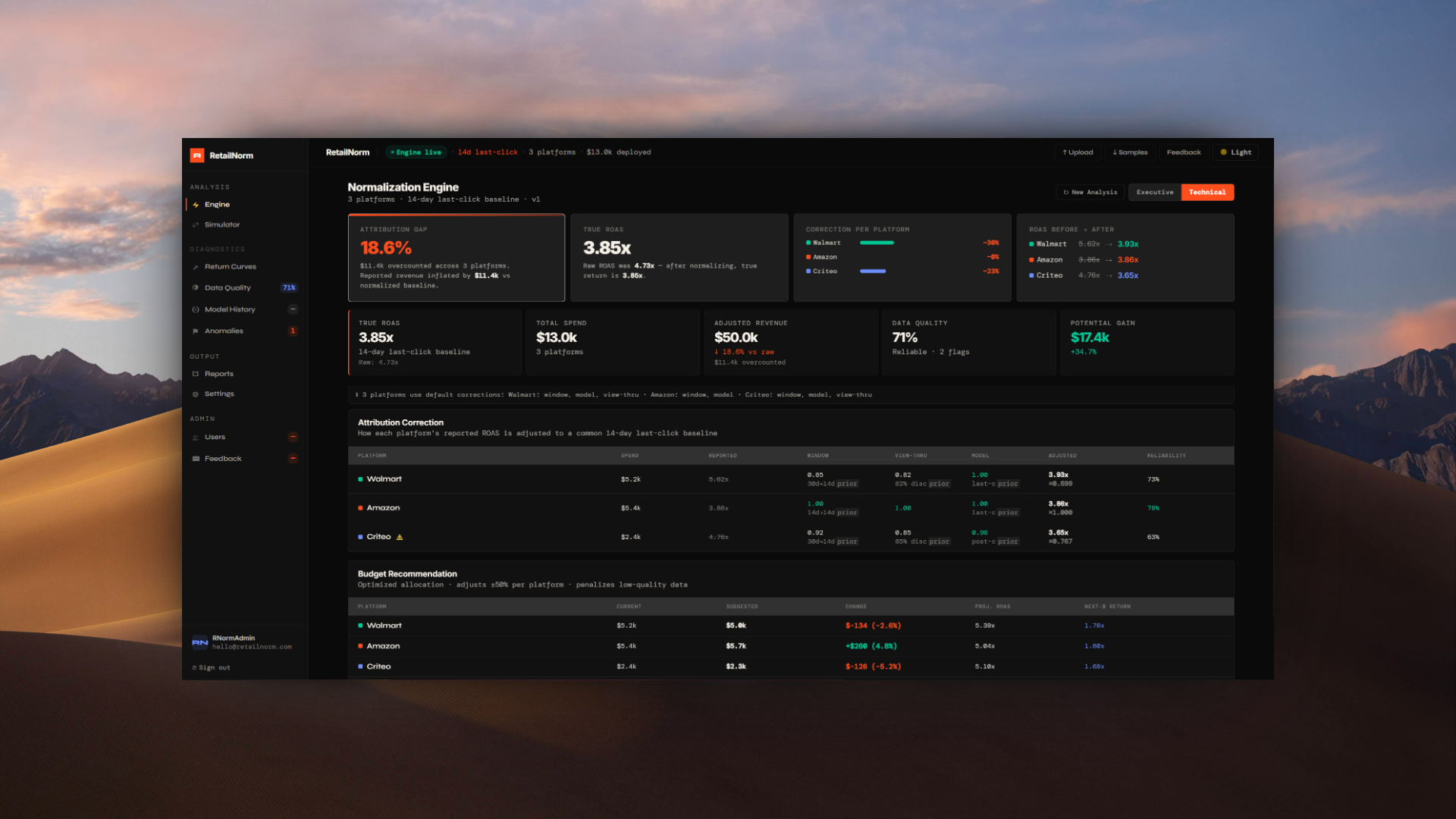Open the Model History panel

click(230, 309)
